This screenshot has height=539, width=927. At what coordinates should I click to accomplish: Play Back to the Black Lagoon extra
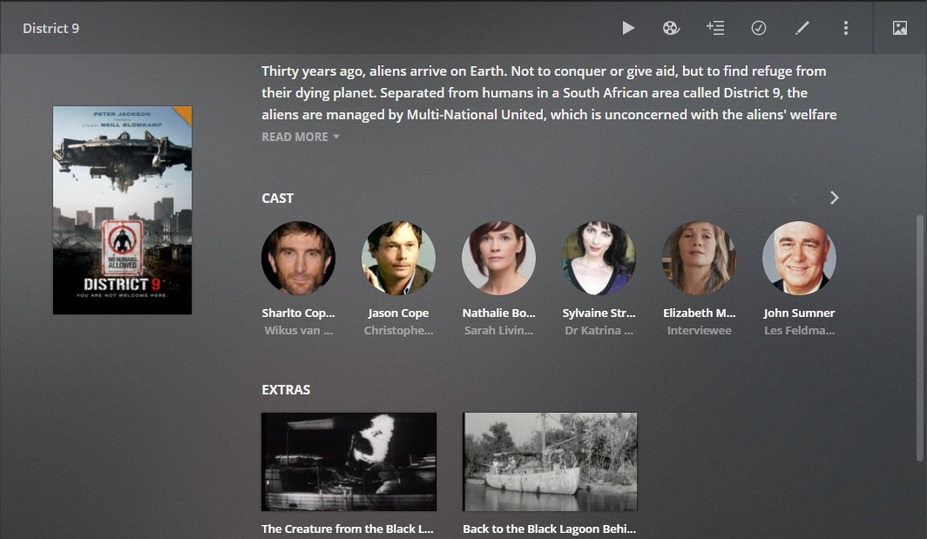(550, 462)
